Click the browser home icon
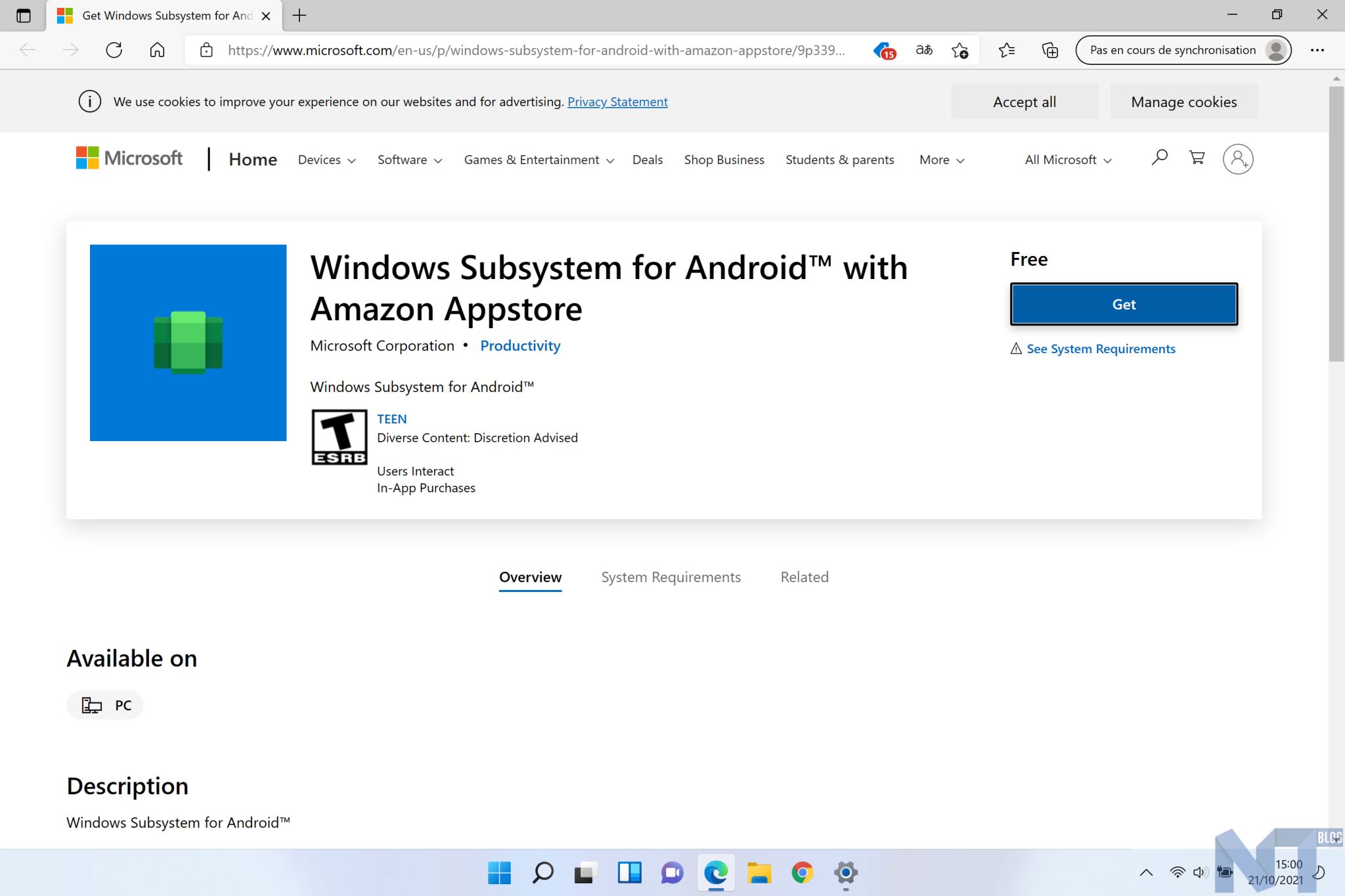 (x=157, y=50)
